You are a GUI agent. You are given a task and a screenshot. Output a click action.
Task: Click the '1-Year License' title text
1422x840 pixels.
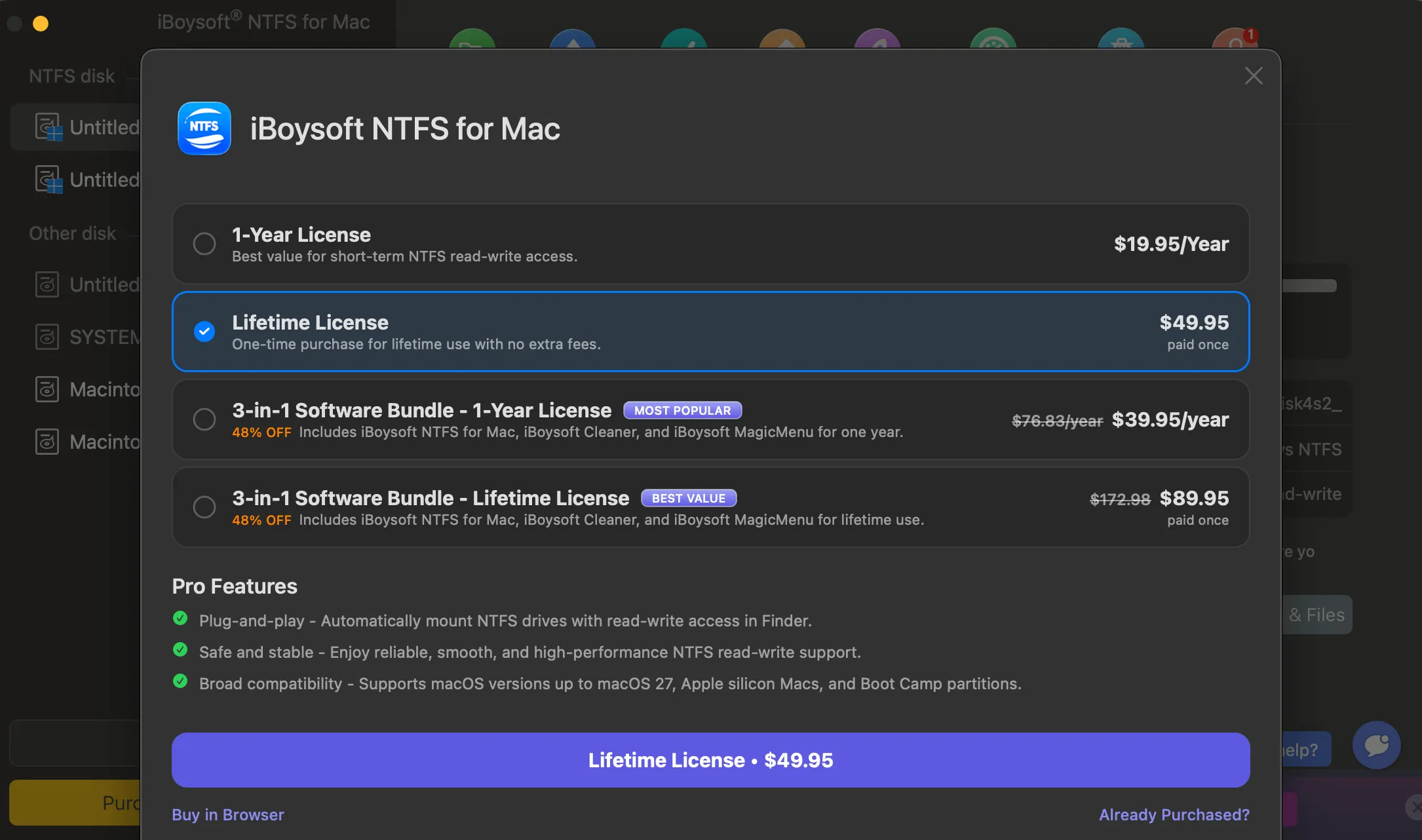[x=301, y=235]
